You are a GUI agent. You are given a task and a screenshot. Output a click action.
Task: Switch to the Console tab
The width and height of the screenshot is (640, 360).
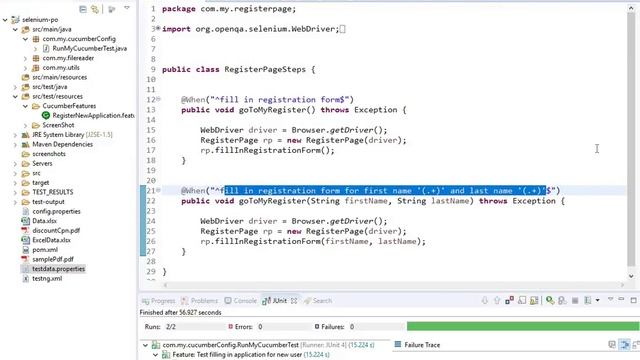point(240,301)
